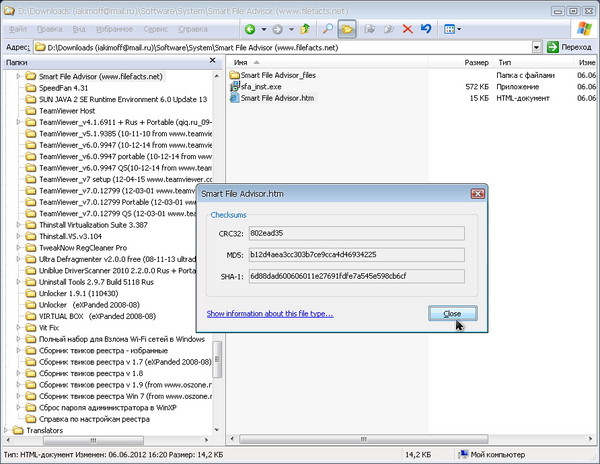Click the Размер column header
This screenshot has height=464, width=600.
476,62
